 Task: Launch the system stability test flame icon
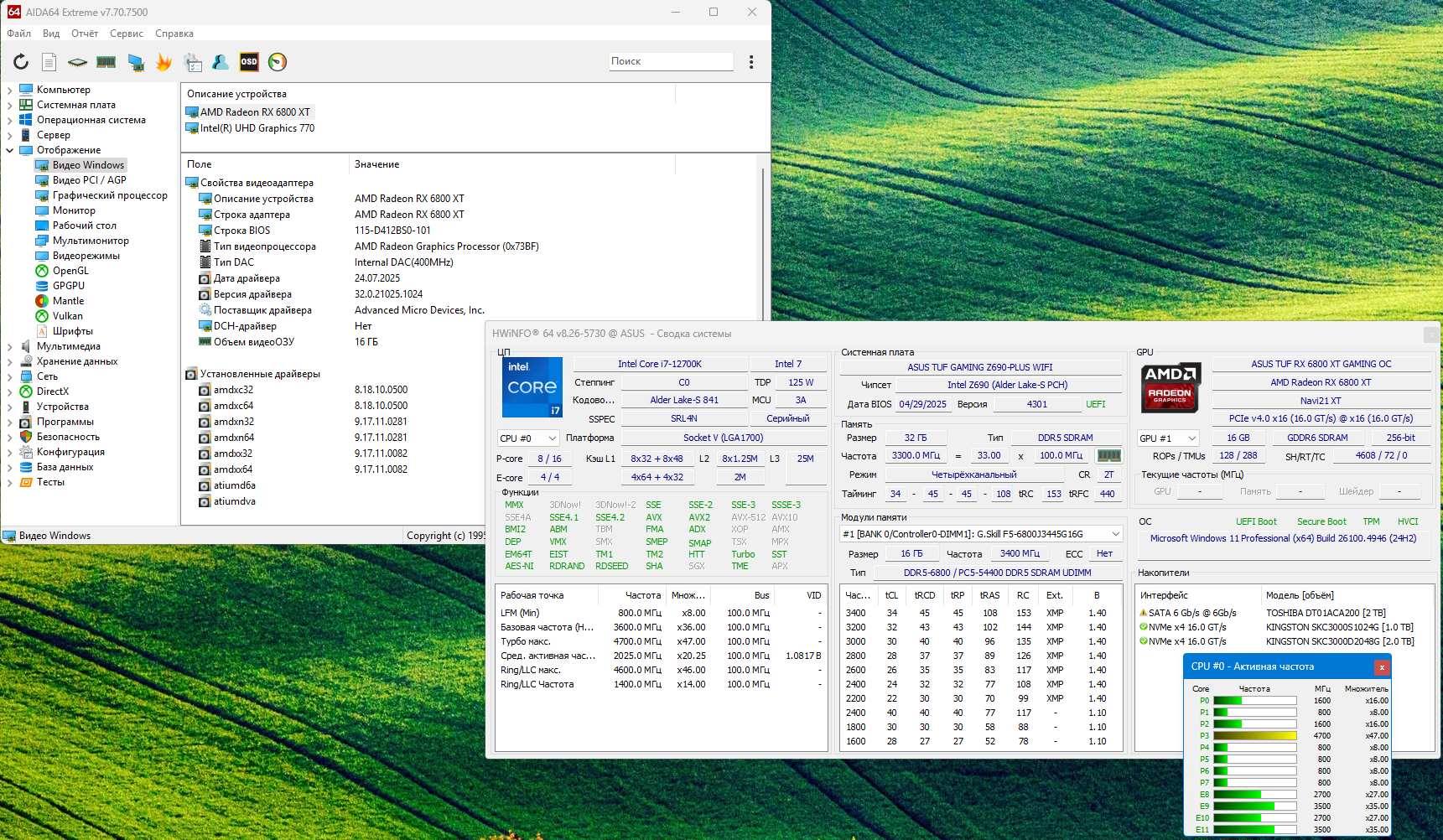(164, 62)
